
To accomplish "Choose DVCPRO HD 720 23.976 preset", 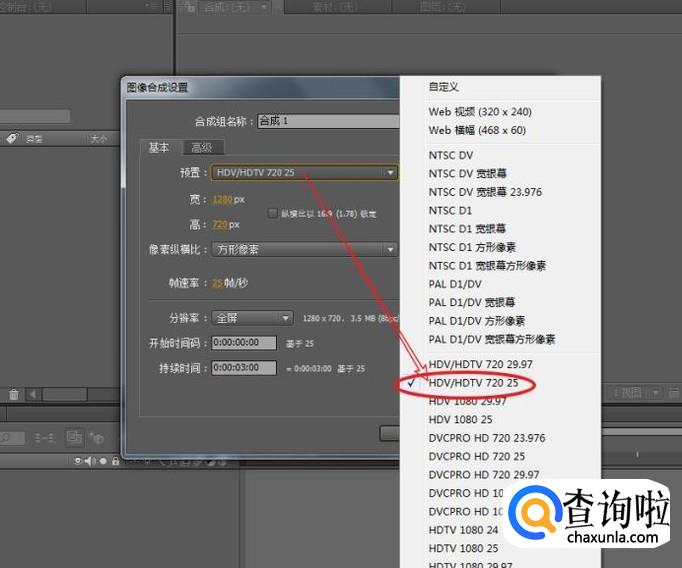I will 487,438.
